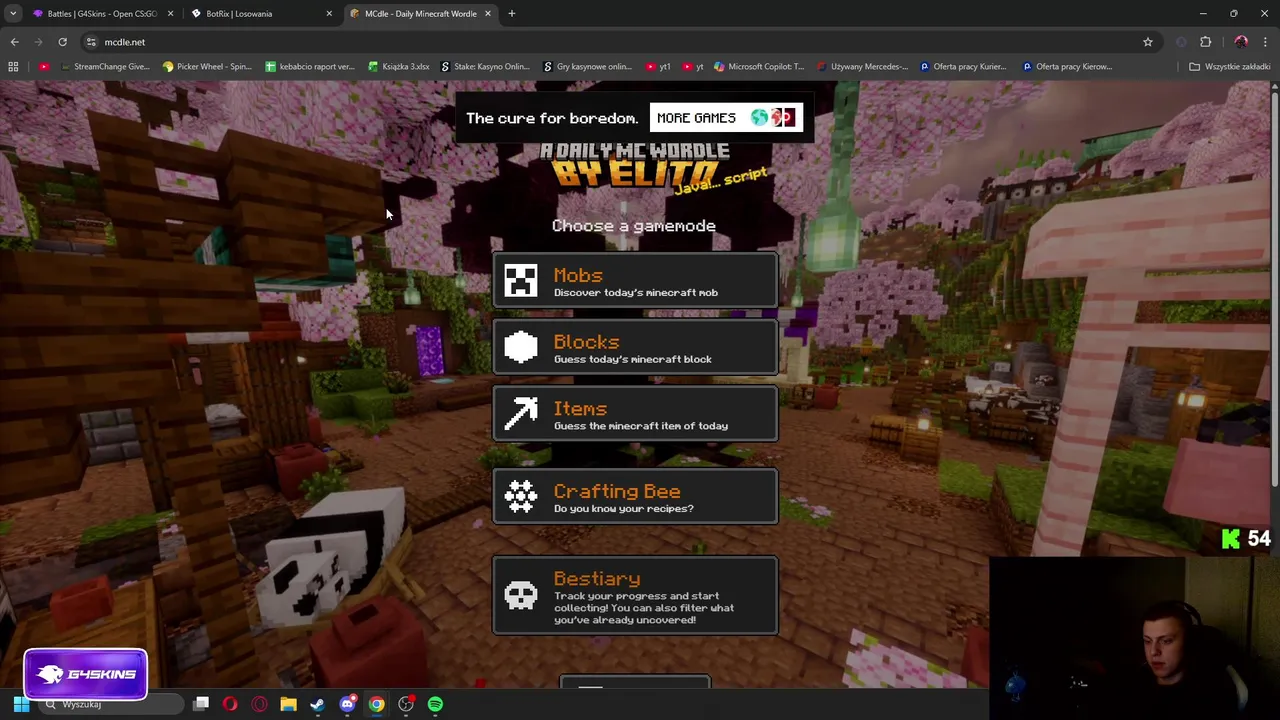
Task: Switch to Chrome on the taskbar
Action: point(376,705)
